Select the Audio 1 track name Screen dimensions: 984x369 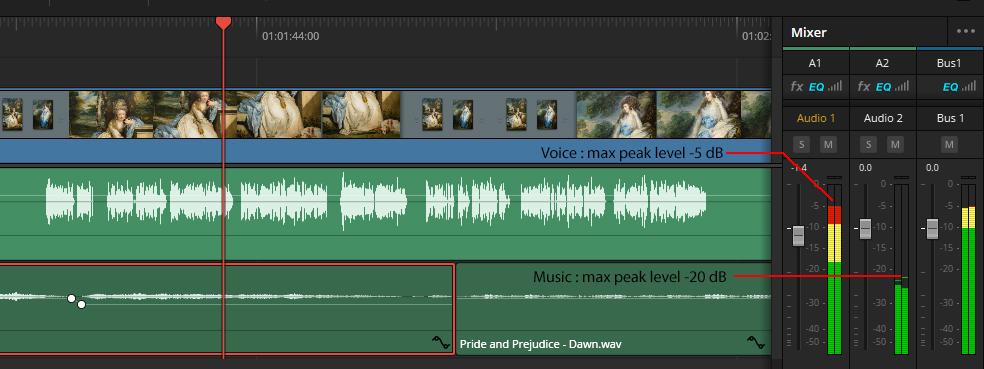[x=816, y=118]
